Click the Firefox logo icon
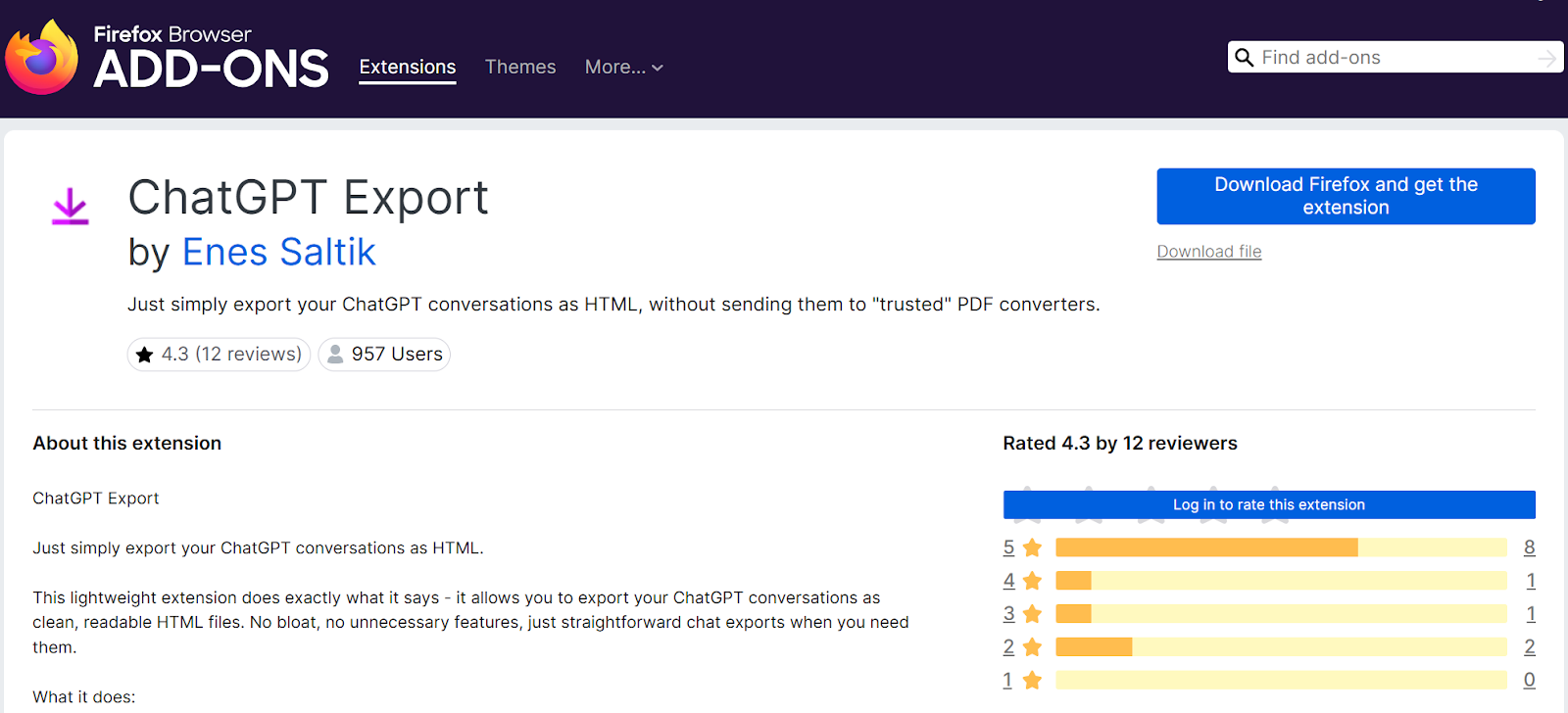 (x=41, y=58)
